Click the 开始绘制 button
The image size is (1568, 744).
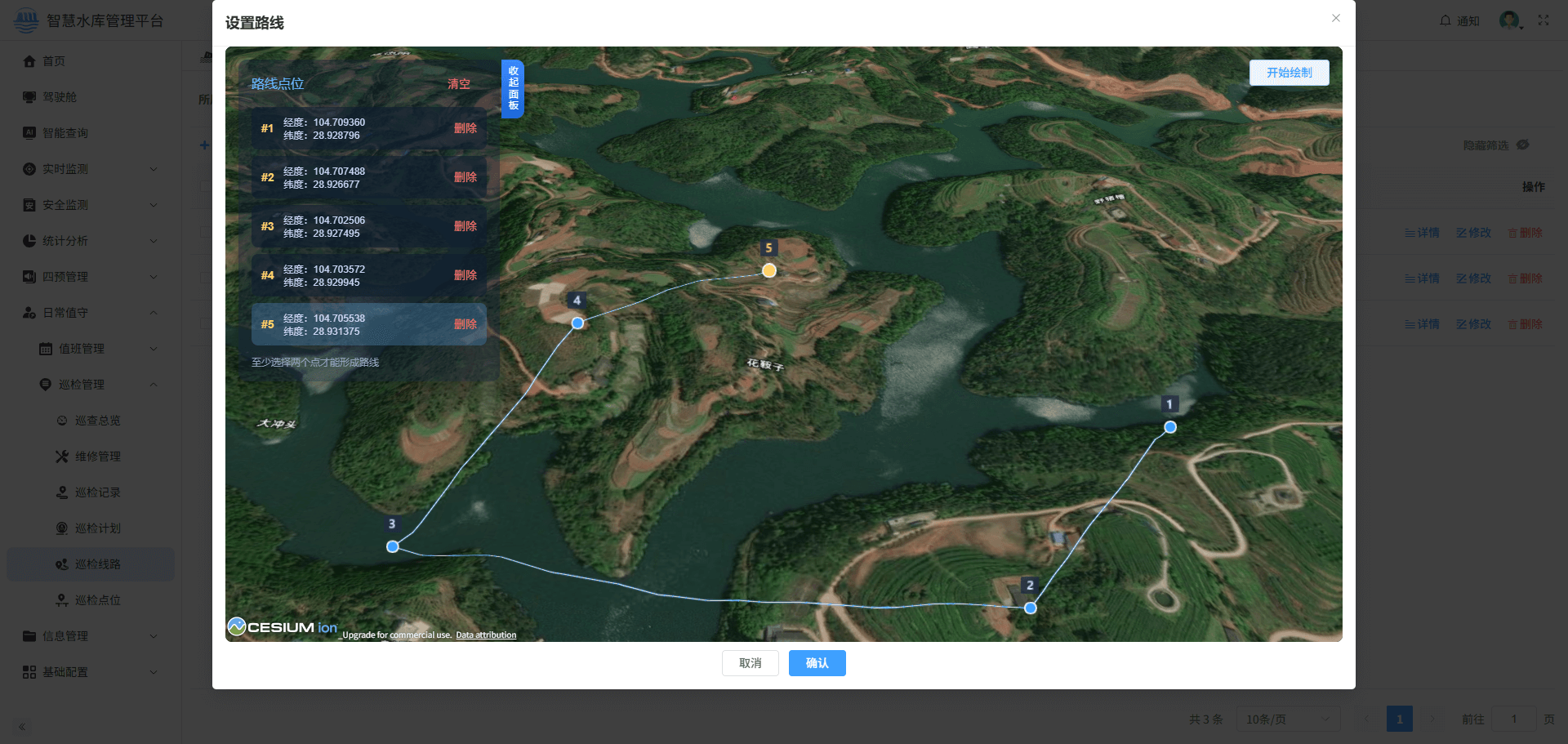[1289, 73]
